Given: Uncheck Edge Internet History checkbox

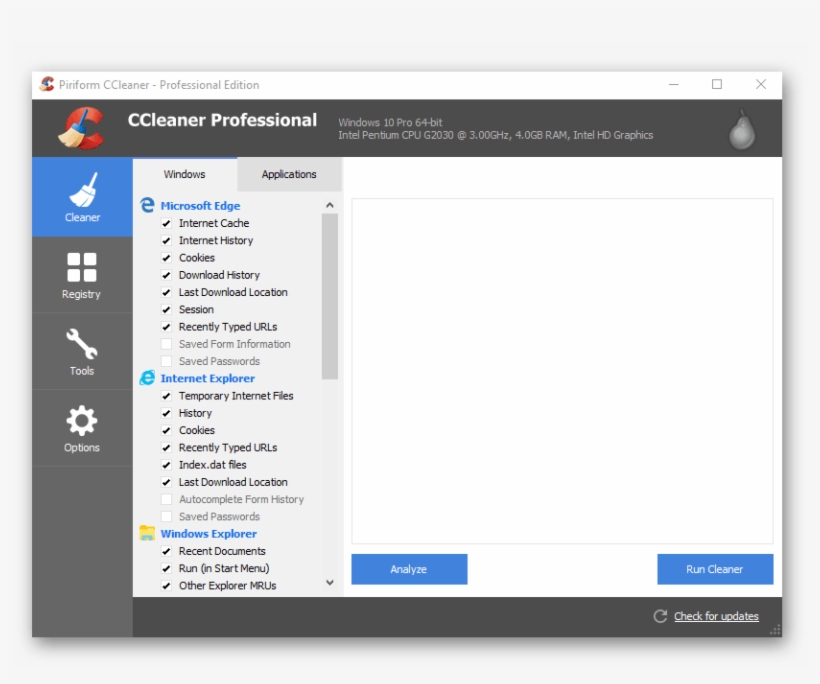Looking at the screenshot, I should pyautogui.click(x=166, y=241).
